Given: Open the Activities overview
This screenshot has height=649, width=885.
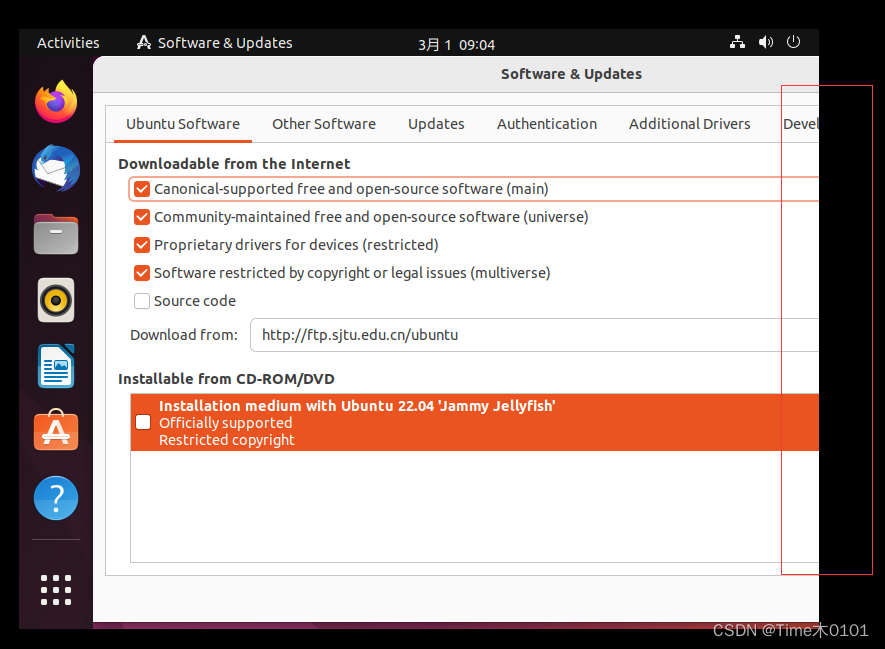Looking at the screenshot, I should [x=68, y=43].
